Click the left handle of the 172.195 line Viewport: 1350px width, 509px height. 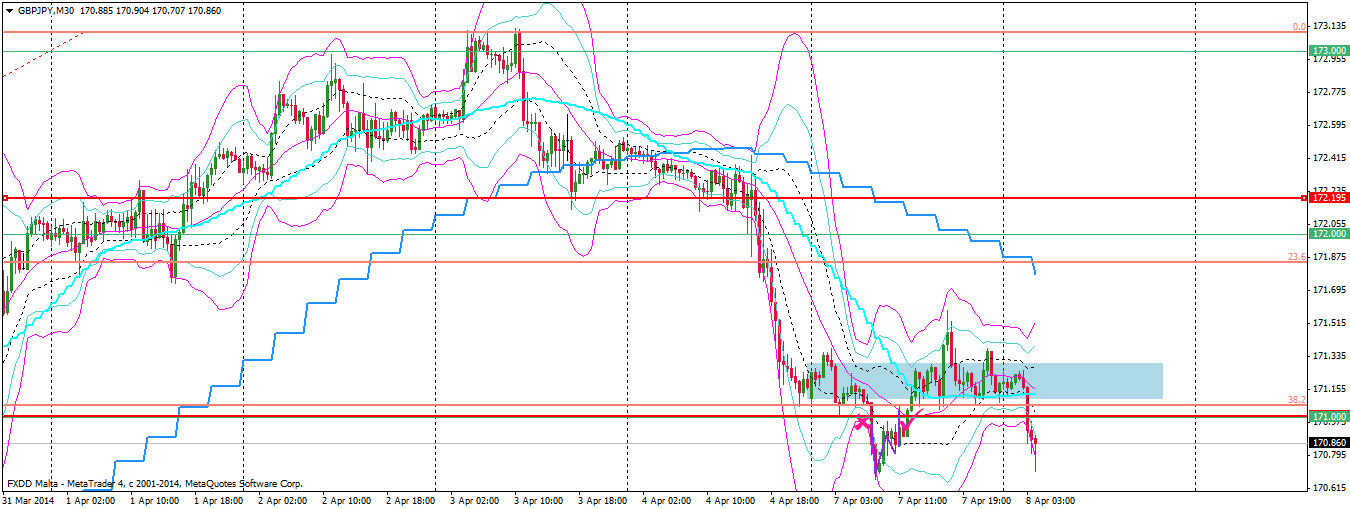(x=5, y=198)
